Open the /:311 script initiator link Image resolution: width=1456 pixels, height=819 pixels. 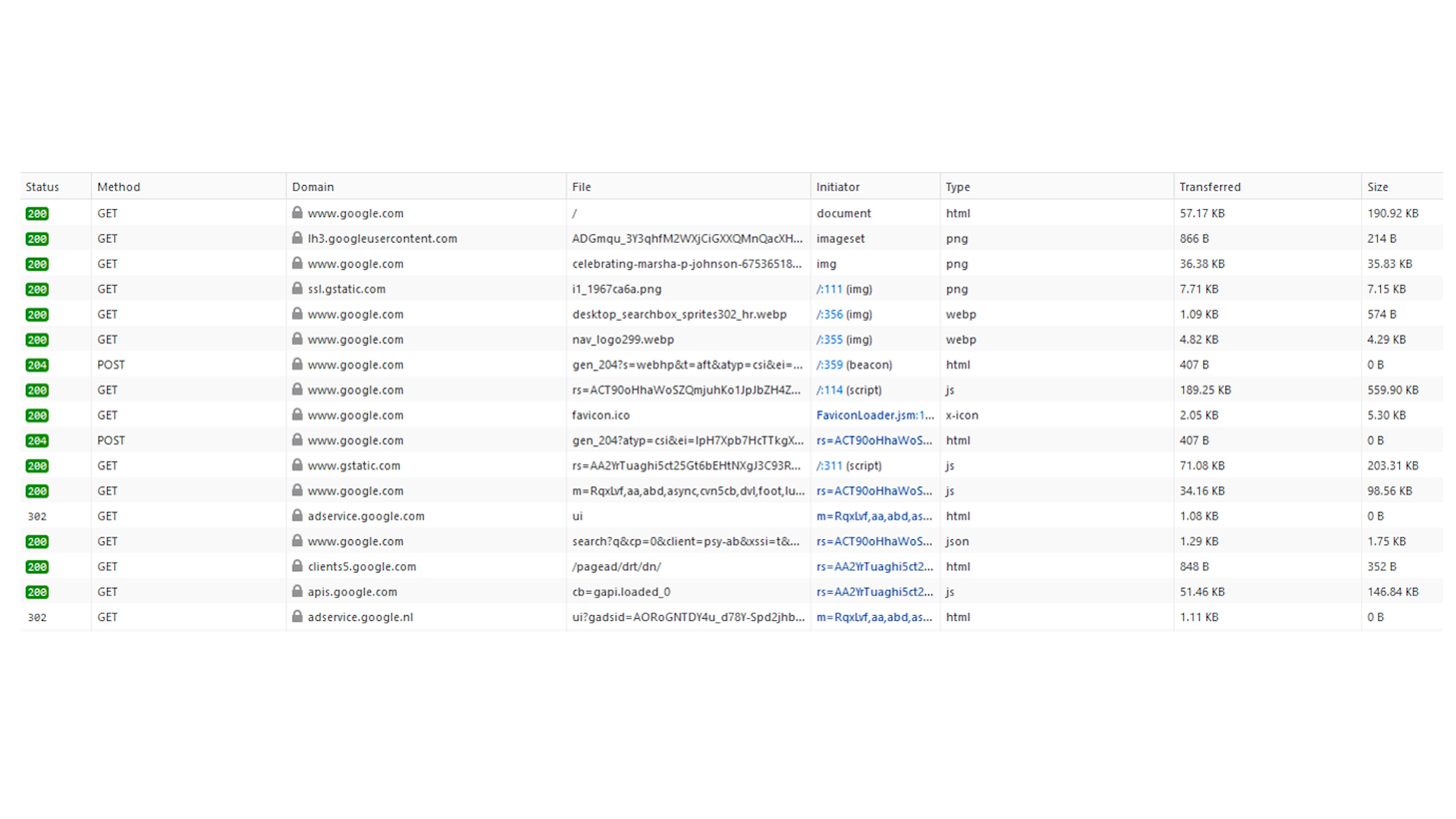(x=829, y=466)
